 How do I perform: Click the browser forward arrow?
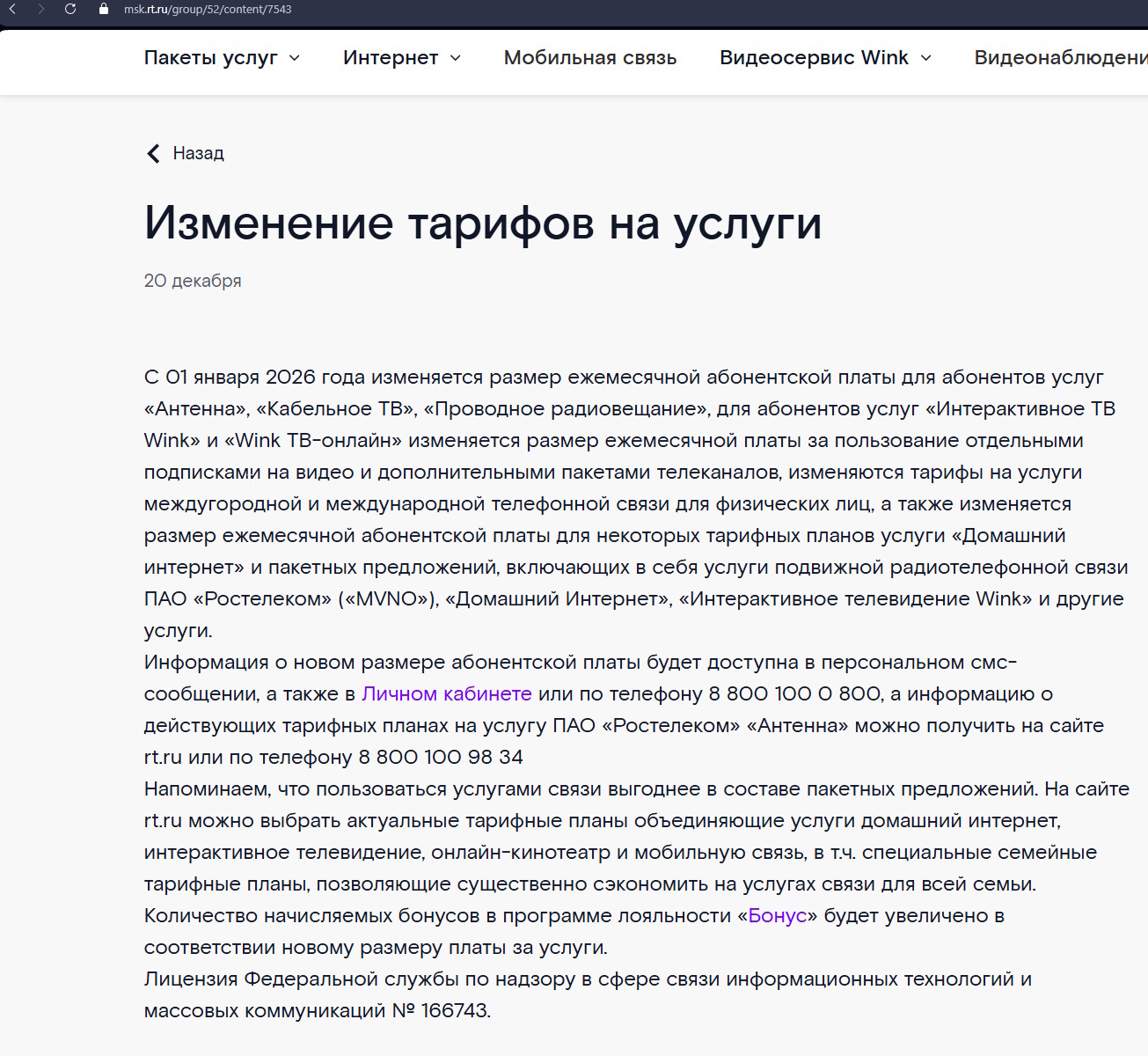point(40,9)
